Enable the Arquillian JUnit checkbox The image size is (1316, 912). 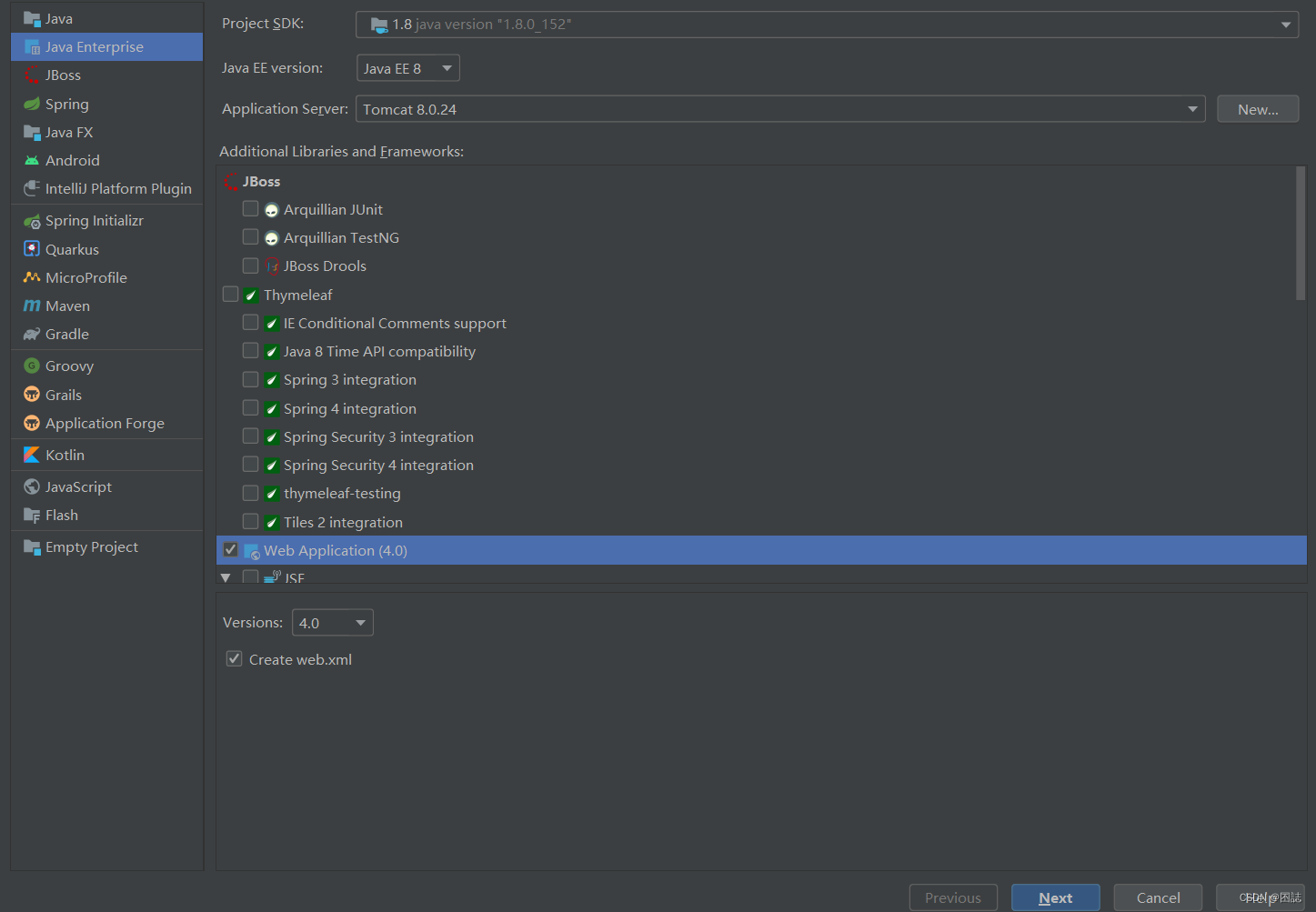(250, 209)
